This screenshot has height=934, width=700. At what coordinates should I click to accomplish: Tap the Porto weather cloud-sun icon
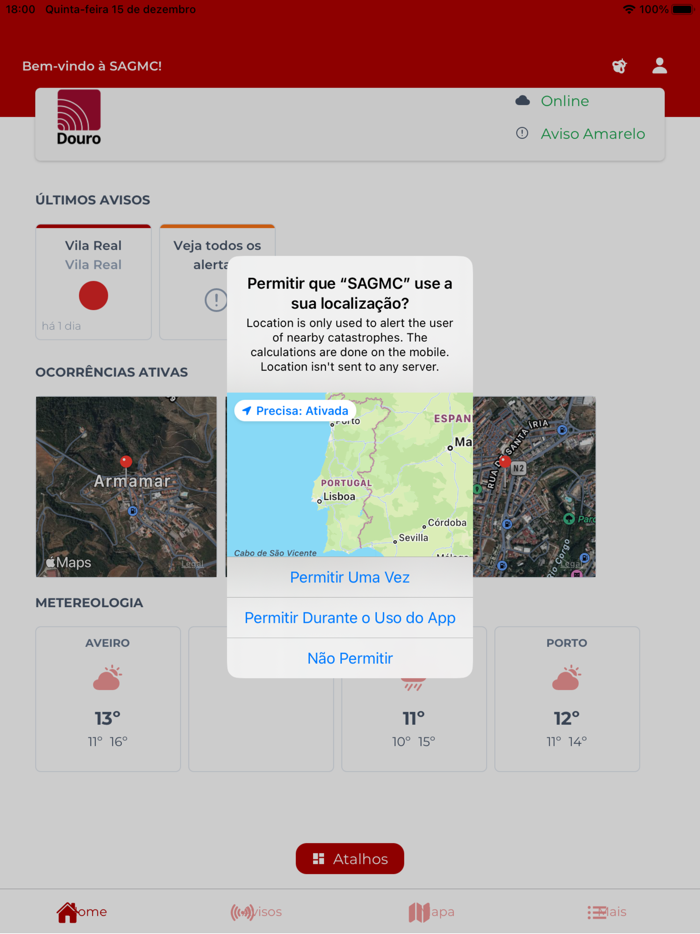click(x=567, y=678)
